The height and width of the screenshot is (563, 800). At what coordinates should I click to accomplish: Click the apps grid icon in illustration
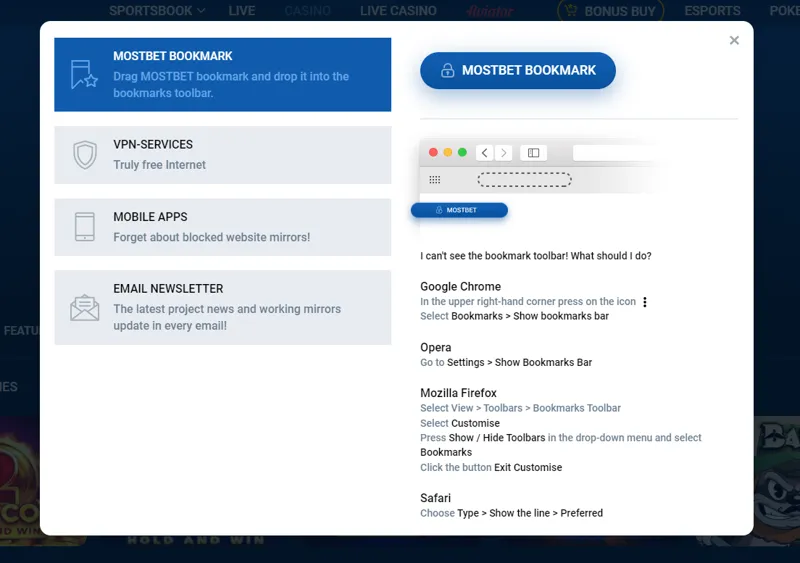[x=435, y=180]
